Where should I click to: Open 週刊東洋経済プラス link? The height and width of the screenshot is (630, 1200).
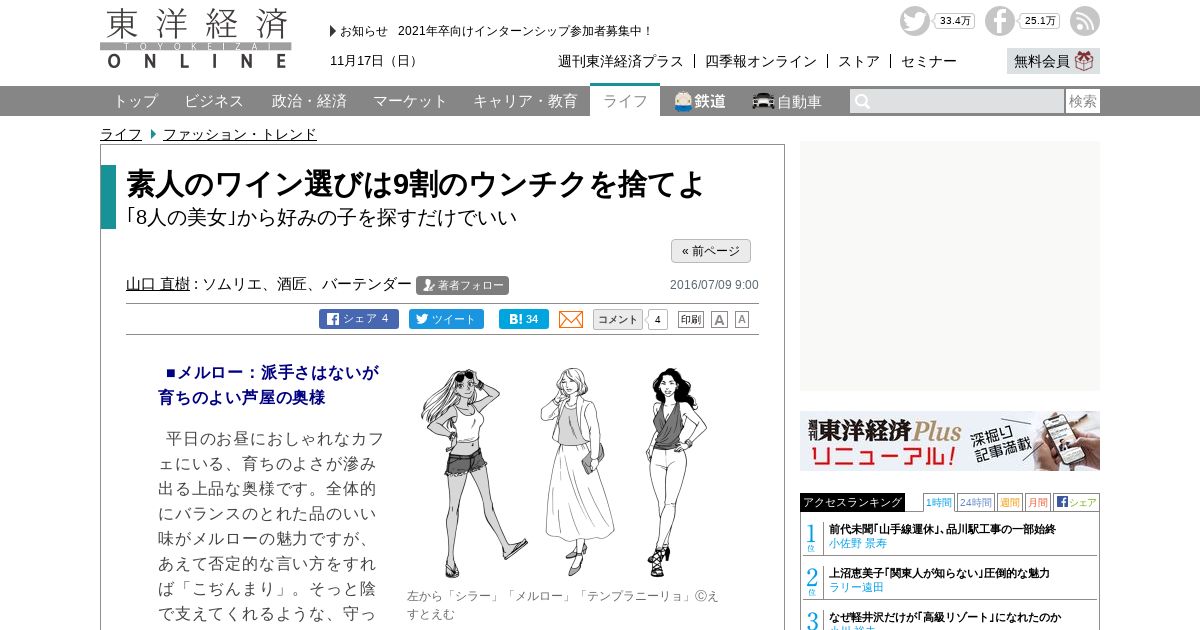pyautogui.click(x=621, y=61)
